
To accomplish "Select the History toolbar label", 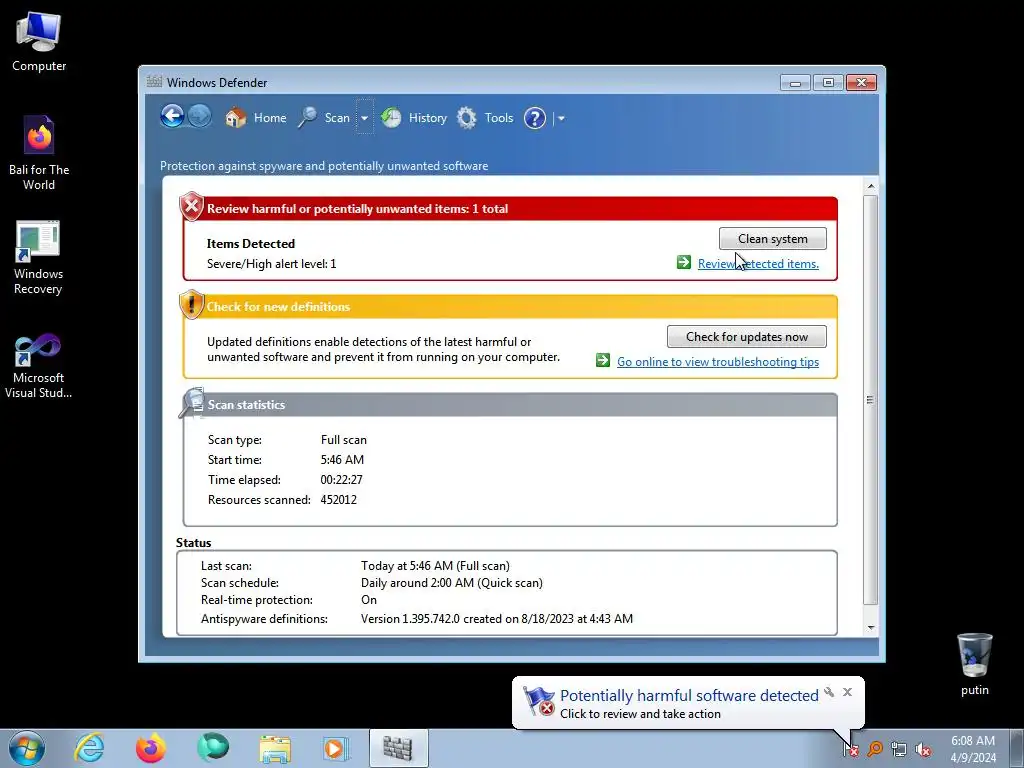I will click(x=428, y=118).
